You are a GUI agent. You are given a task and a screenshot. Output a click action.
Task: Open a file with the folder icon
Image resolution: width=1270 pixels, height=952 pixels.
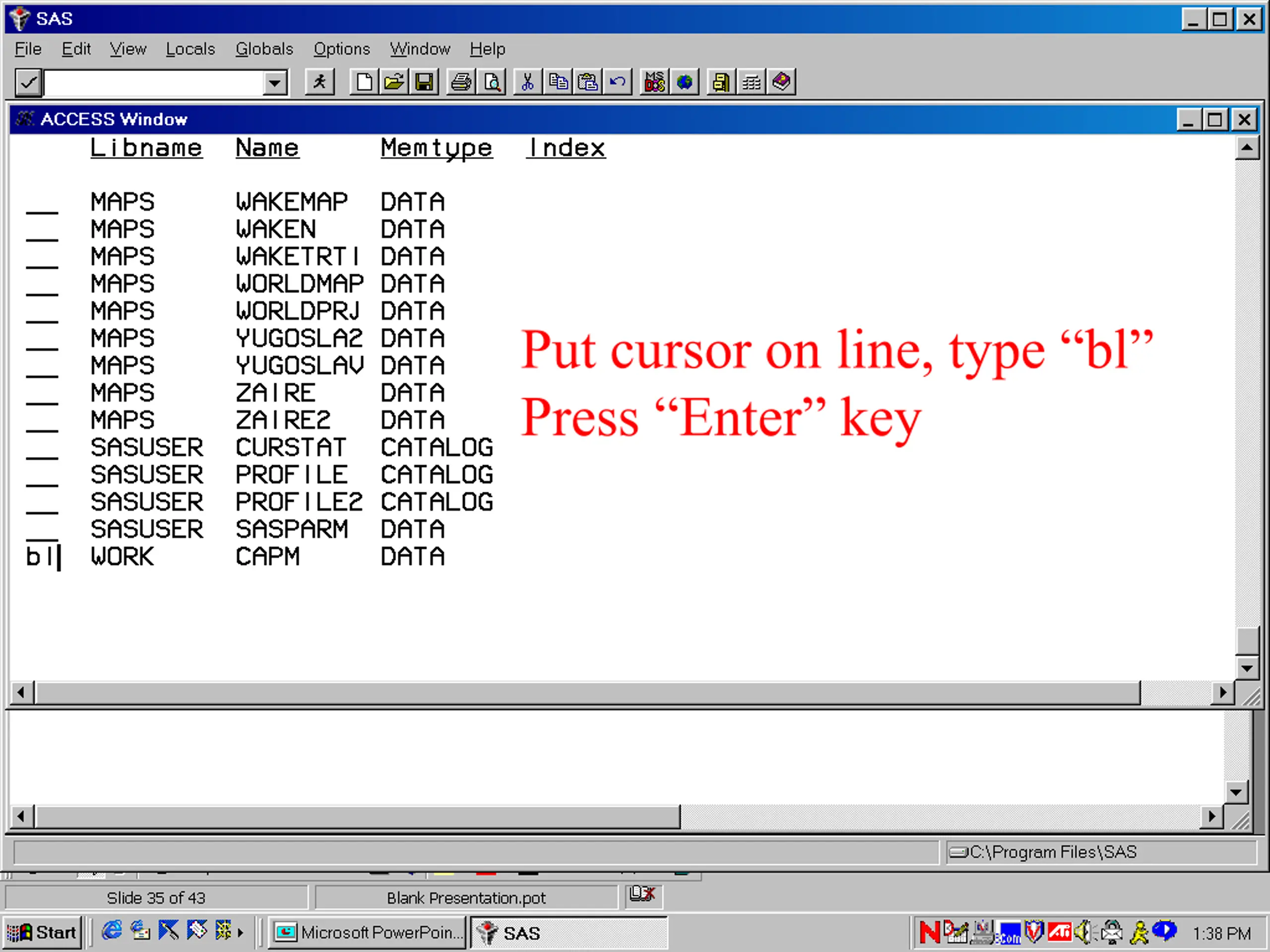394,82
